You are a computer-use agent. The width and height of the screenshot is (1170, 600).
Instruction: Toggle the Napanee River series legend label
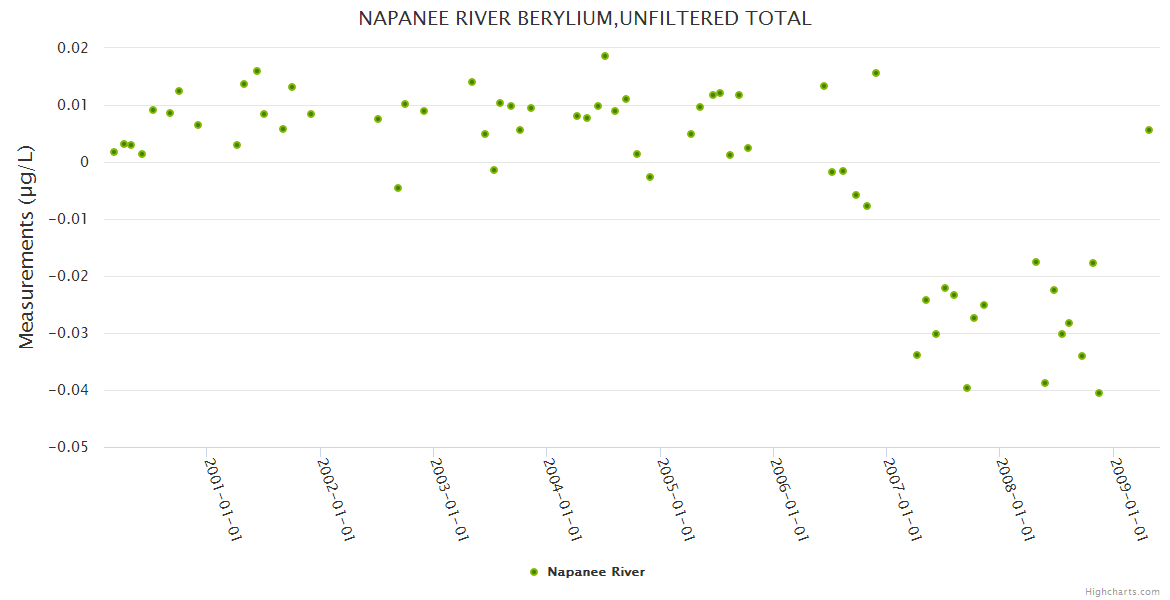[x=596, y=572]
